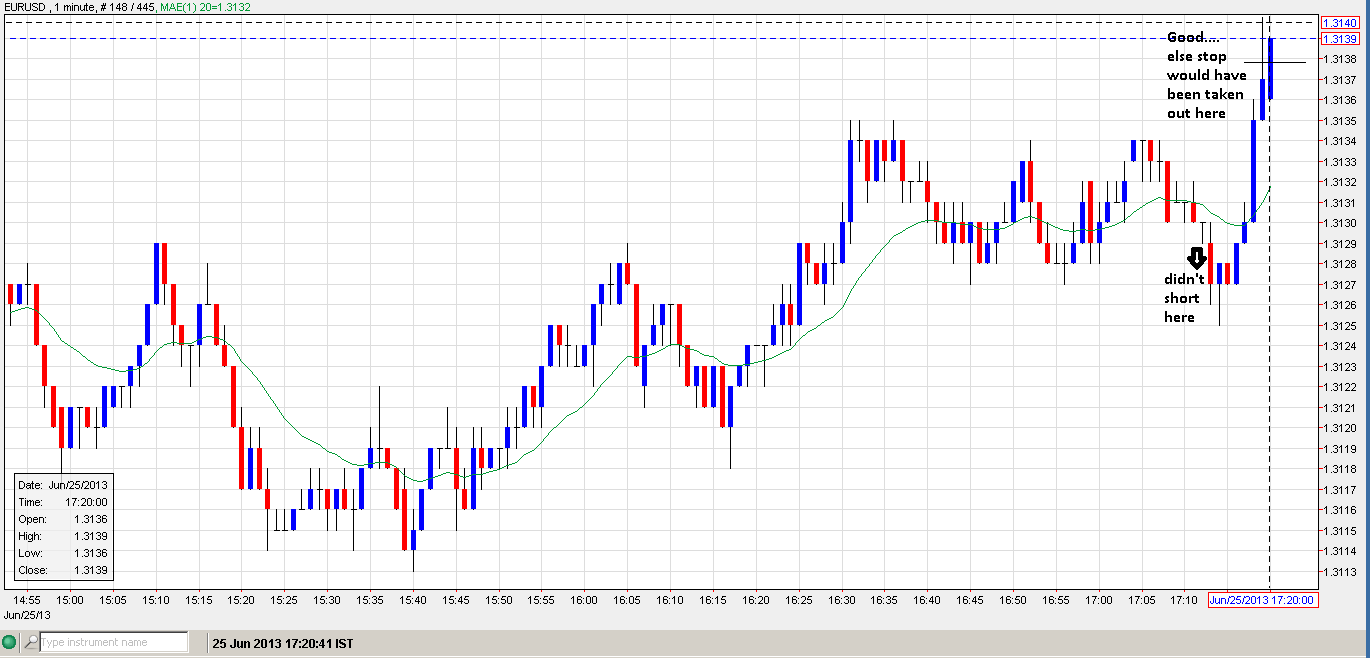Image resolution: width=1370 pixels, height=658 pixels.
Task: Click the 'Low:' value in data box
Action: click(90, 553)
